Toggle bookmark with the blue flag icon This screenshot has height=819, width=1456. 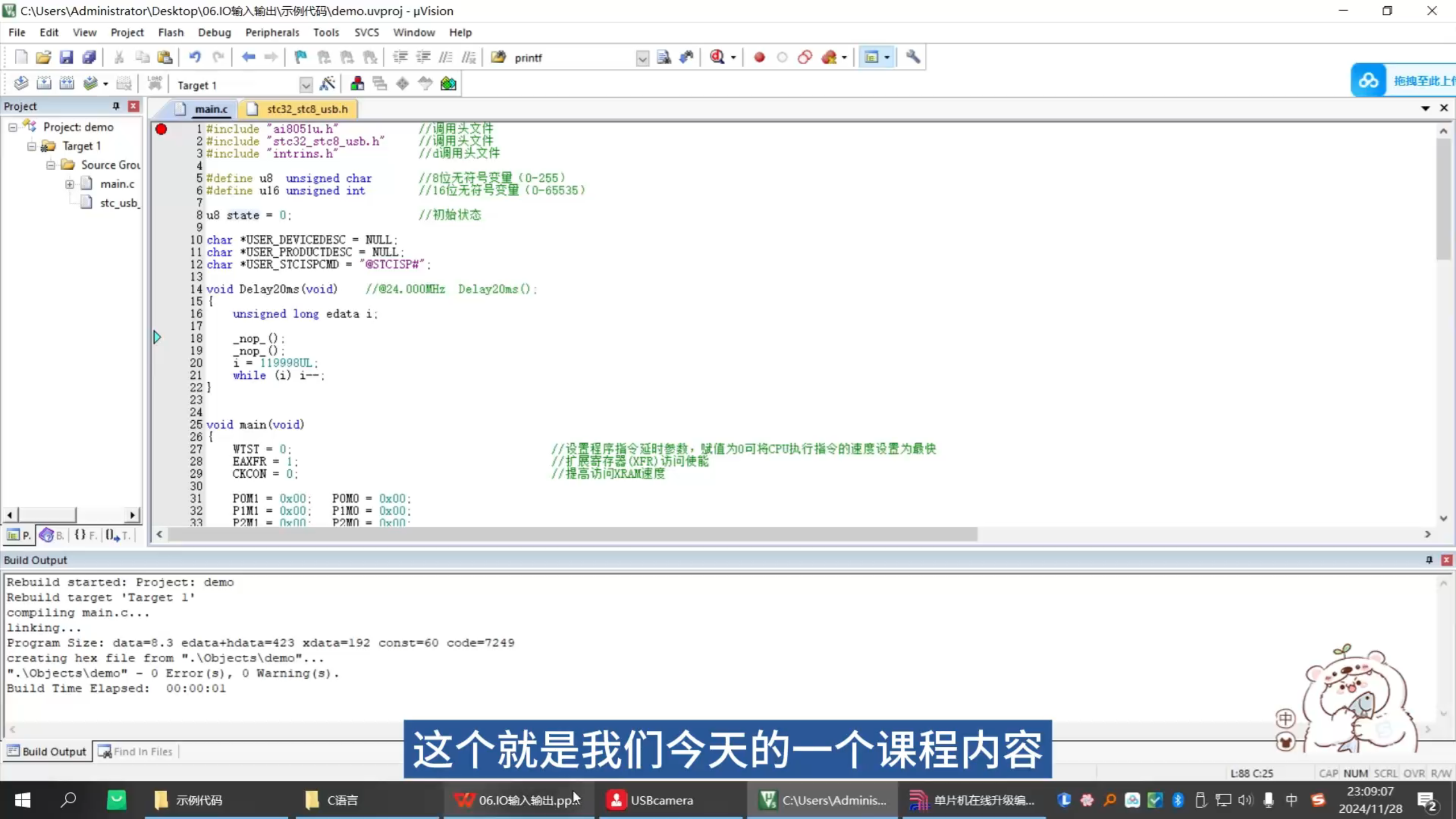(300, 57)
